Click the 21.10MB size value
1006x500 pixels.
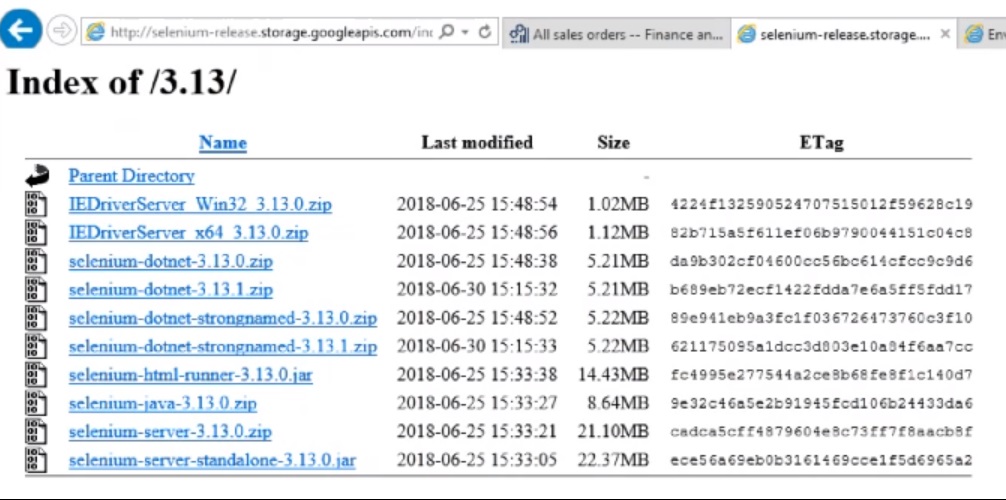(x=613, y=431)
